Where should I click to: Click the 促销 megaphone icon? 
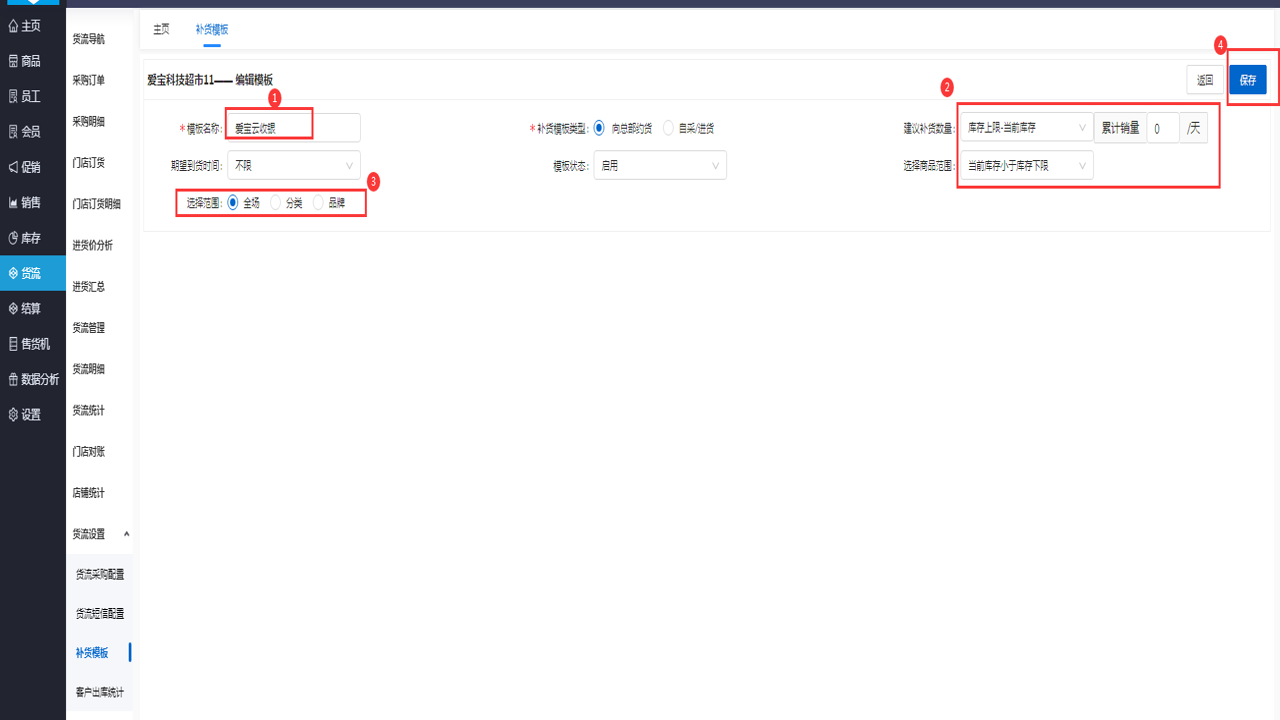13,167
